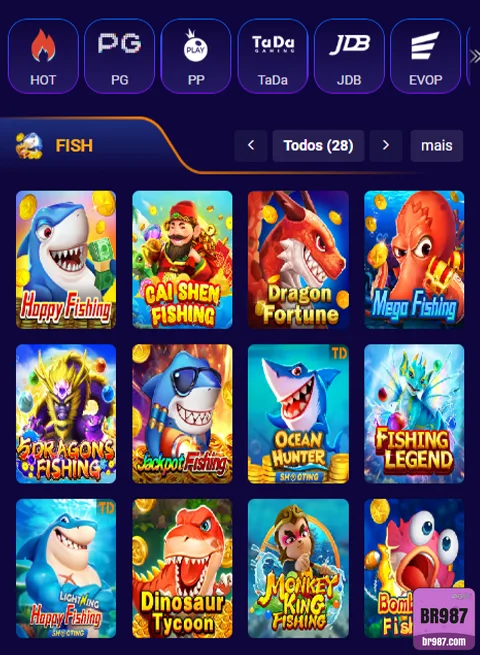Open the Ocean Hunter Shooting game

298,414
